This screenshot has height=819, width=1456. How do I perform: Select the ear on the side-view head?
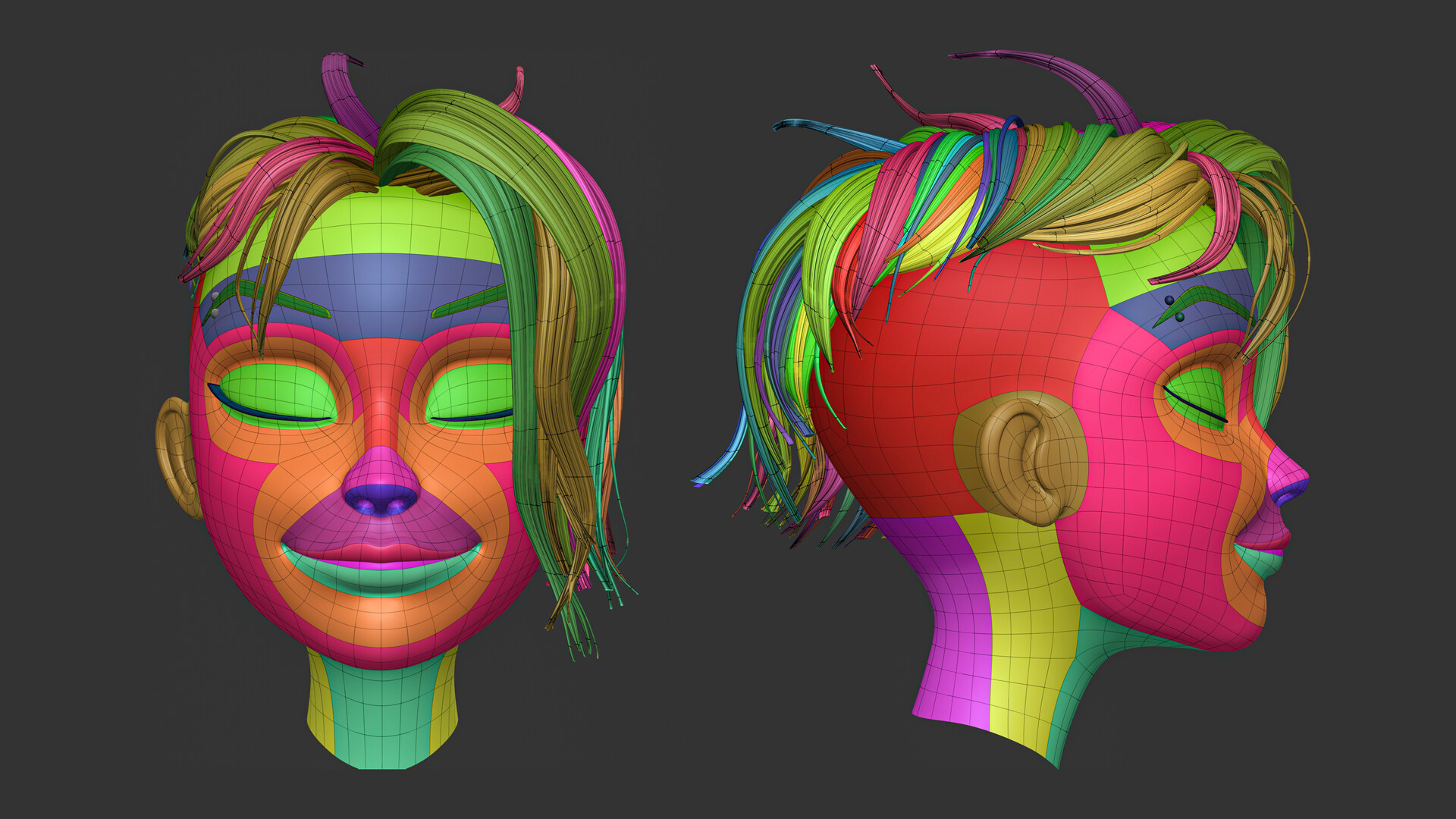(1021, 460)
